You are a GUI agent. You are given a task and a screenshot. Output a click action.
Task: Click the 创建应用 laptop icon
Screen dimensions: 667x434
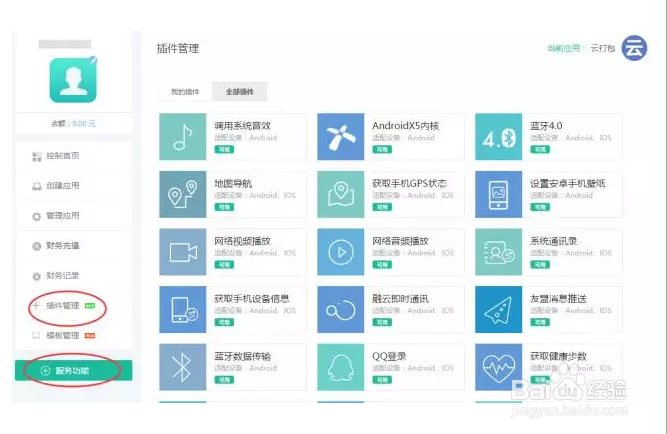[x=37, y=186]
